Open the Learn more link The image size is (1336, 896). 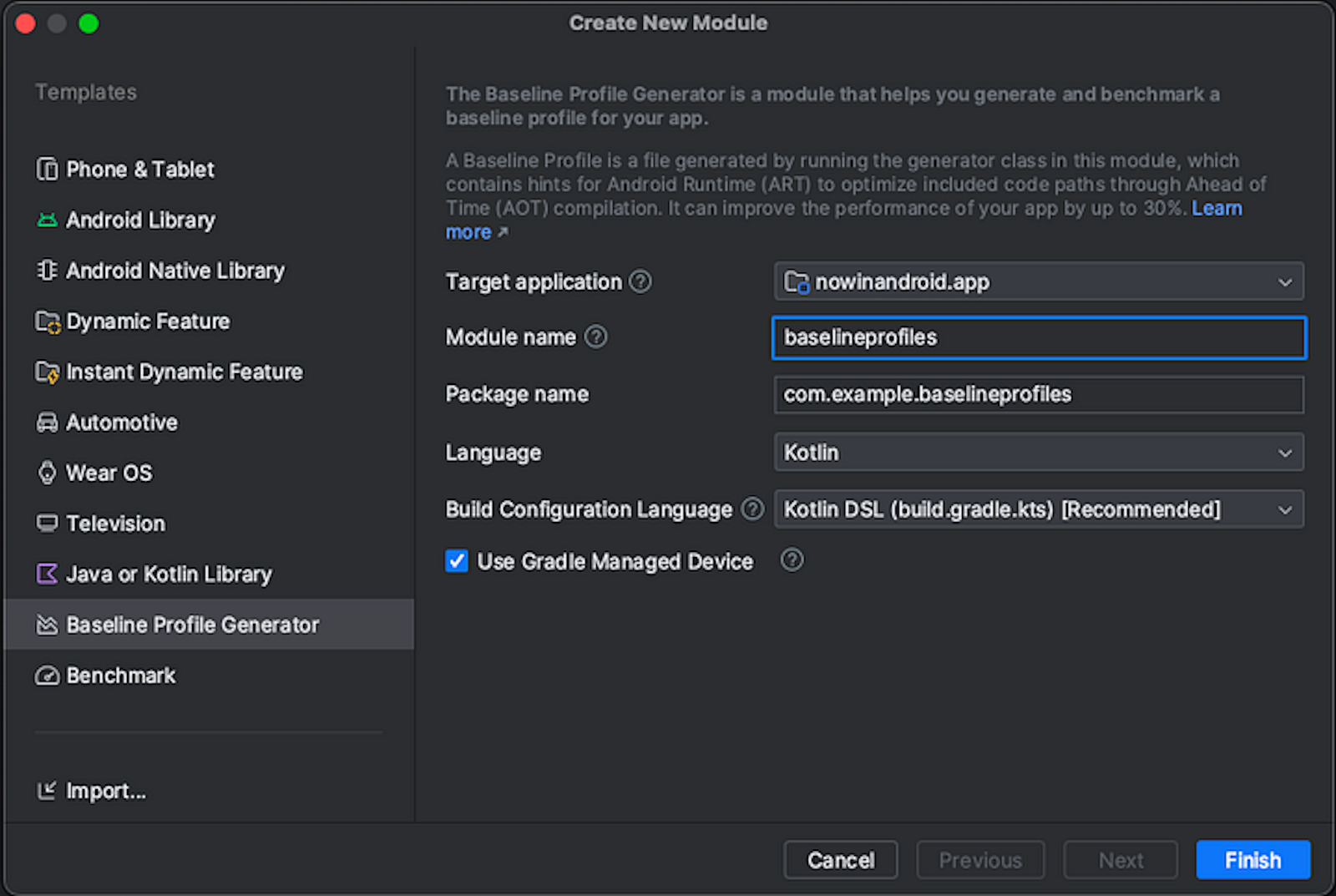click(x=1217, y=208)
